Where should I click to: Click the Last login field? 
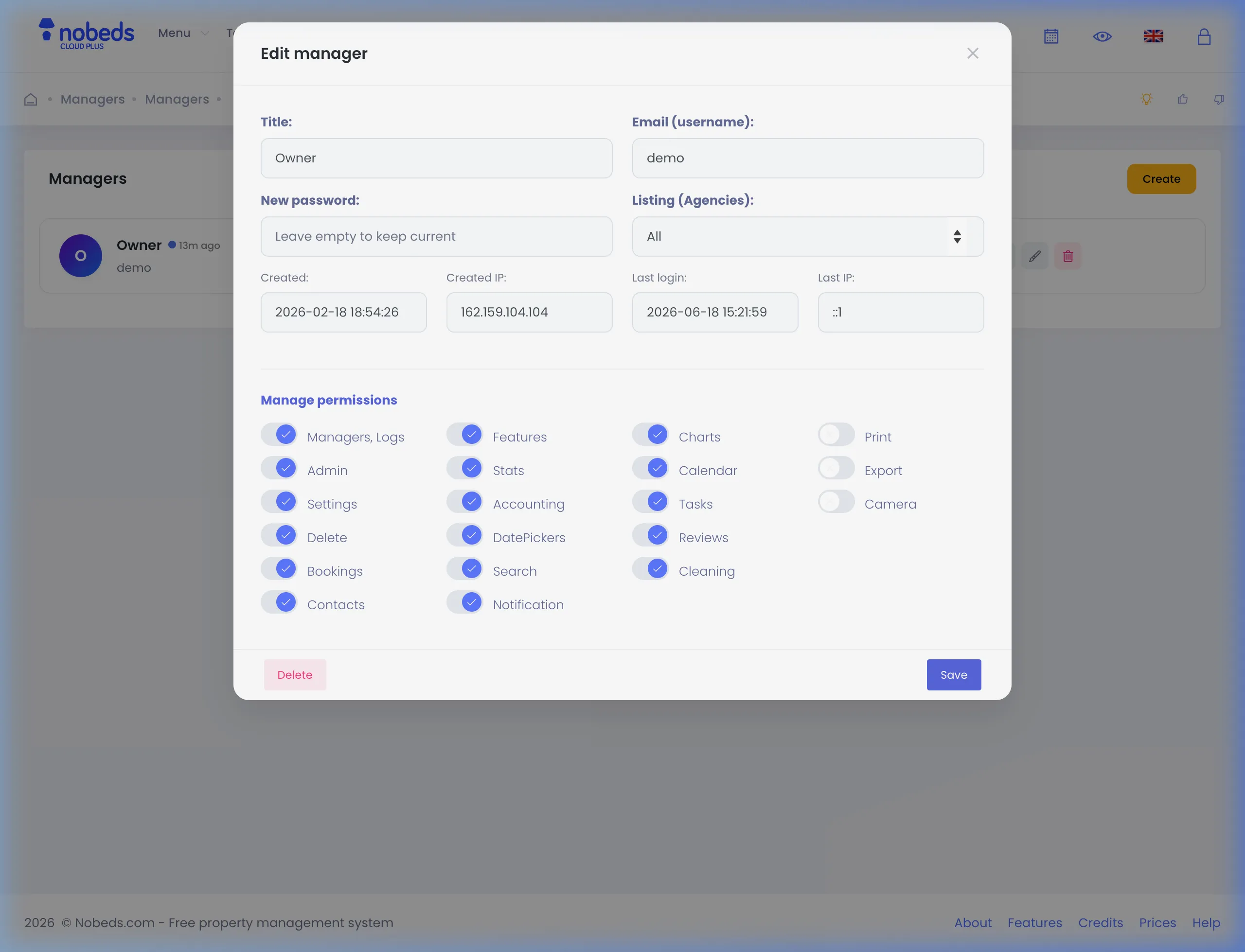(x=715, y=312)
